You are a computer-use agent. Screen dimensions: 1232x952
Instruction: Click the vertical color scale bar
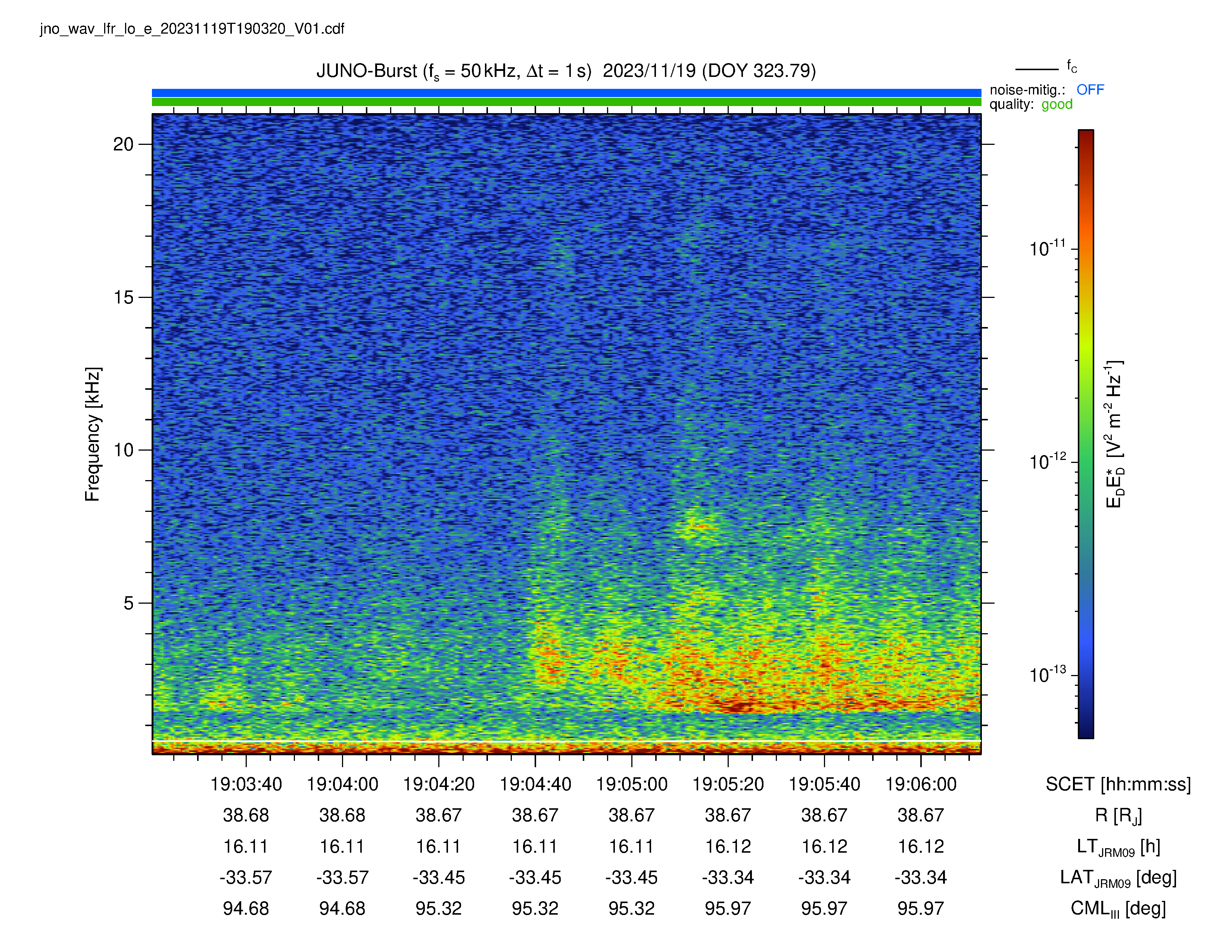[x=1086, y=434]
